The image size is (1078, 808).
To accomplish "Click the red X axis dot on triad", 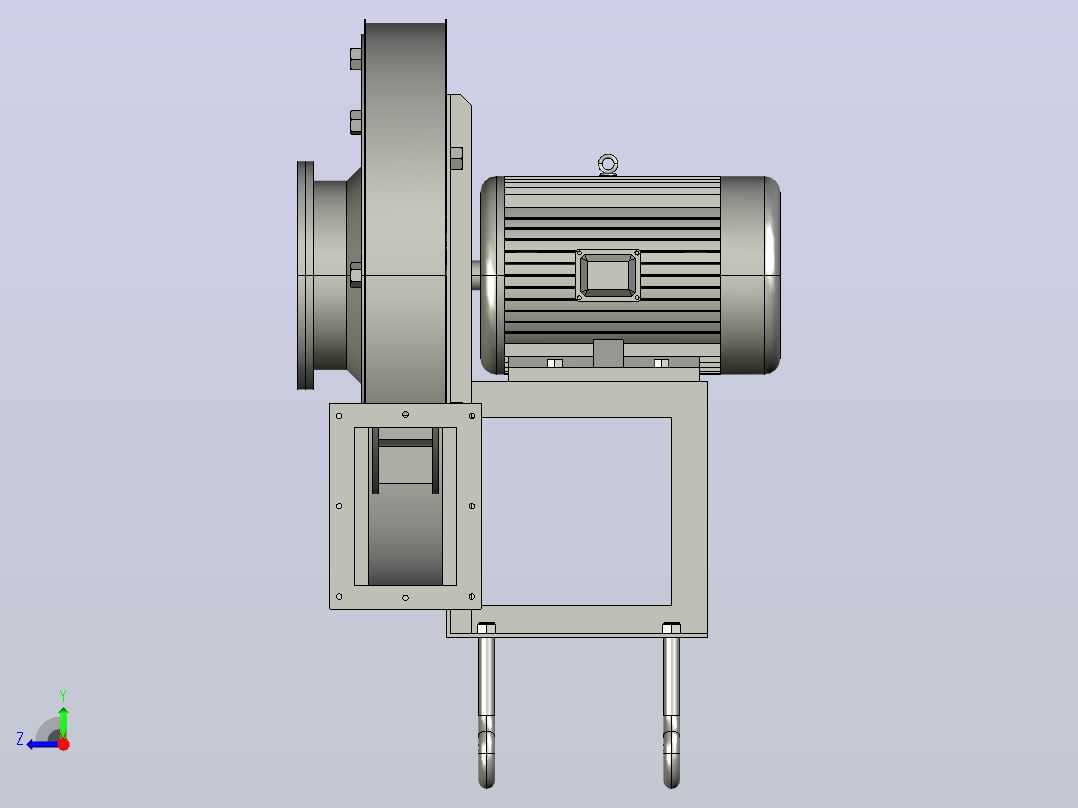I will [x=63, y=744].
